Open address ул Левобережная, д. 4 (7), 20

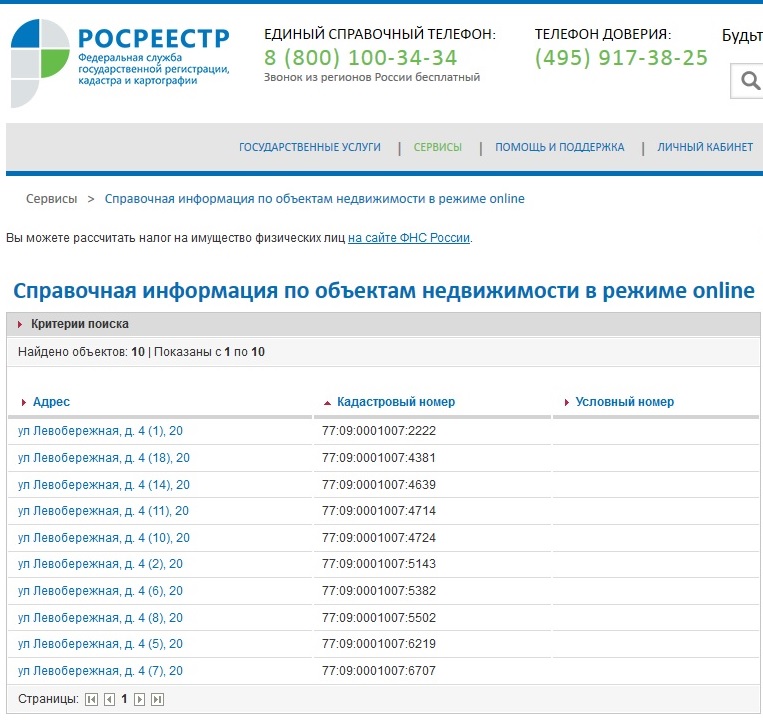100,671
